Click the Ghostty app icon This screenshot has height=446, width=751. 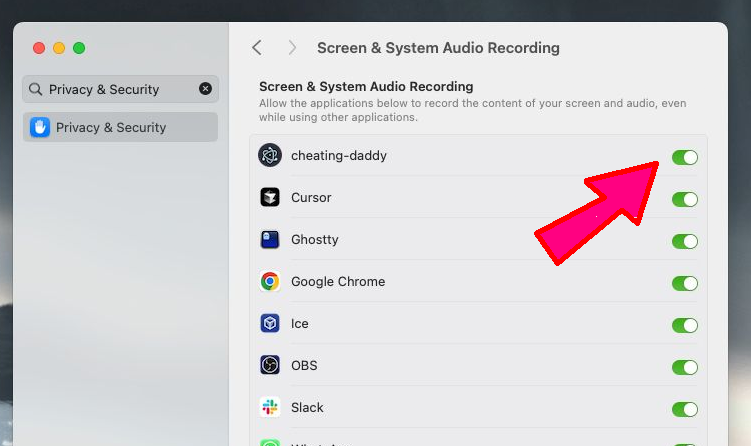[x=270, y=240]
